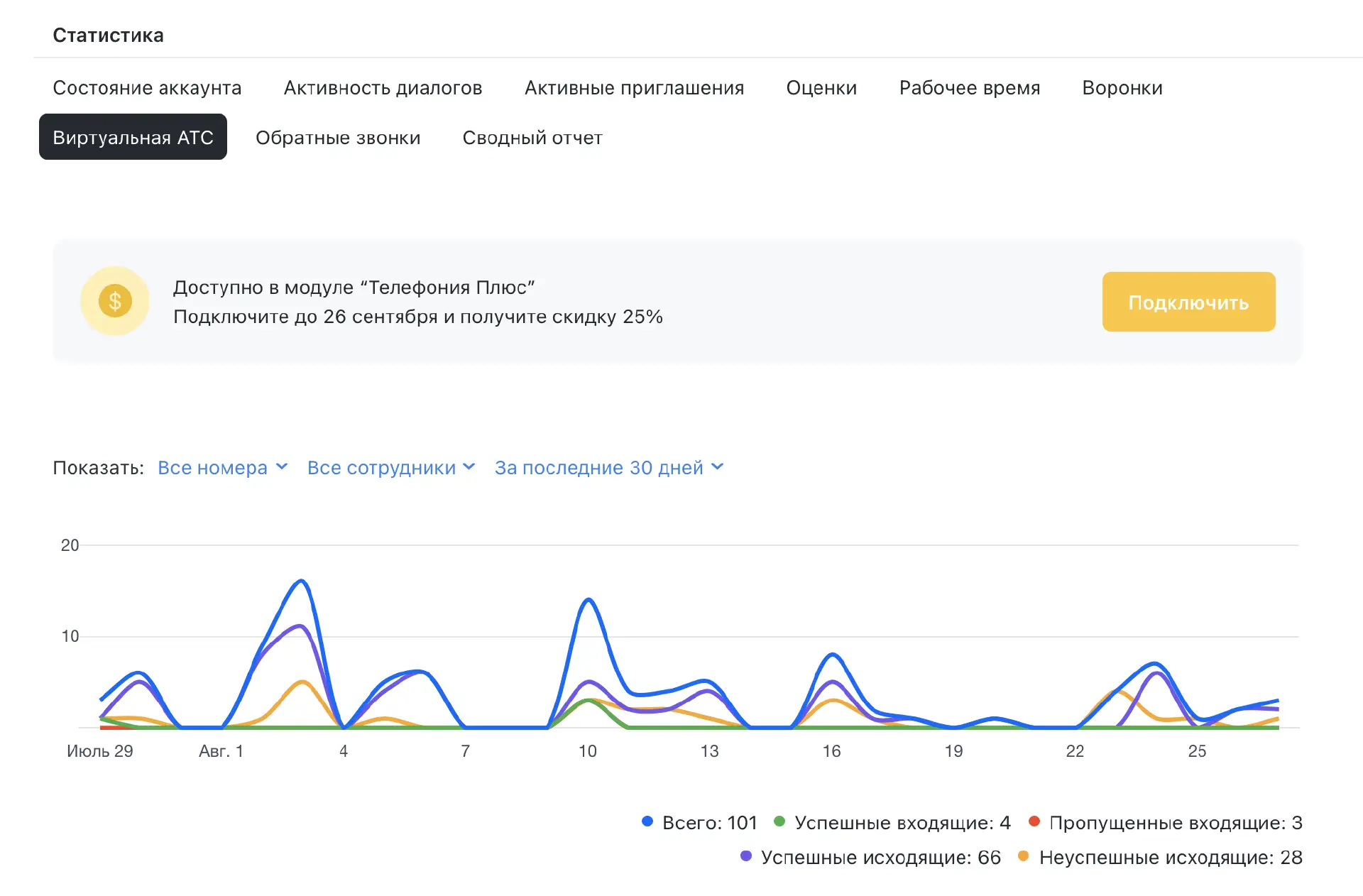The height and width of the screenshot is (896, 1363).
Task: Click the dollar coin icon in banner
Action: click(115, 301)
